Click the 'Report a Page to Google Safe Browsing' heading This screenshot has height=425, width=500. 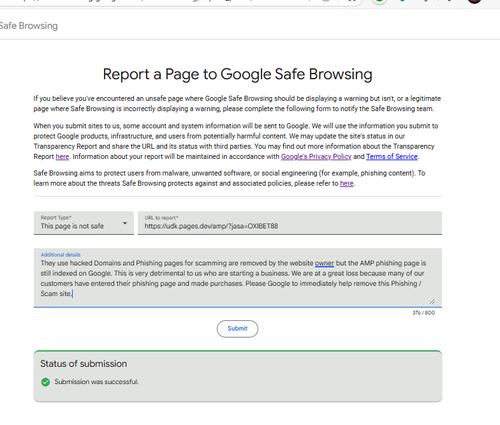tap(237, 74)
